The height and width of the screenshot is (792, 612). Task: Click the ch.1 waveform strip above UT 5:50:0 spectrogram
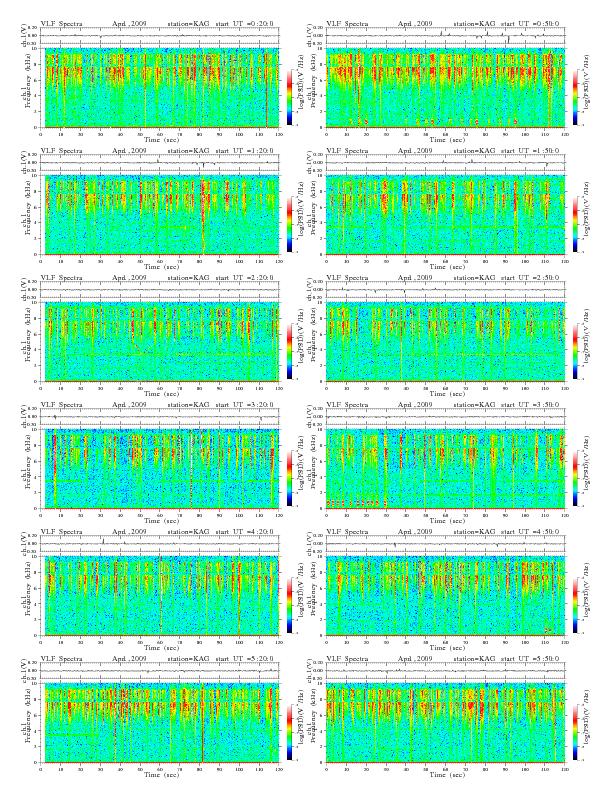click(x=445, y=671)
